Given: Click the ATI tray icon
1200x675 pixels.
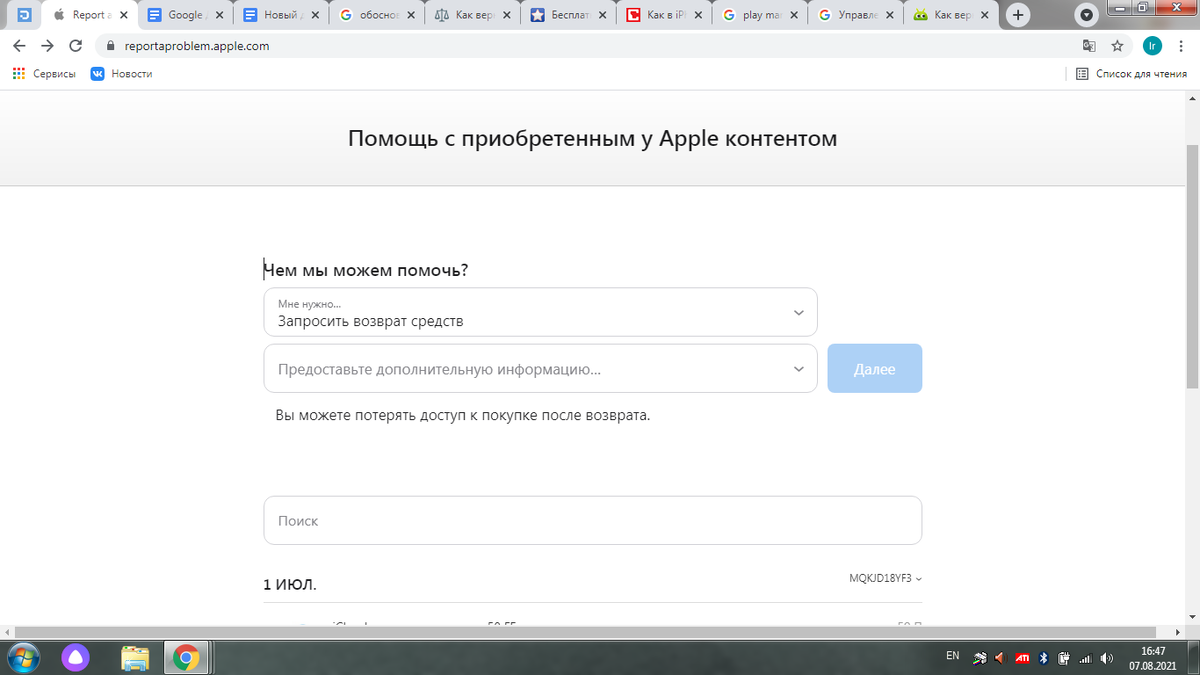Looking at the screenshot, I should coord(1022,658).
